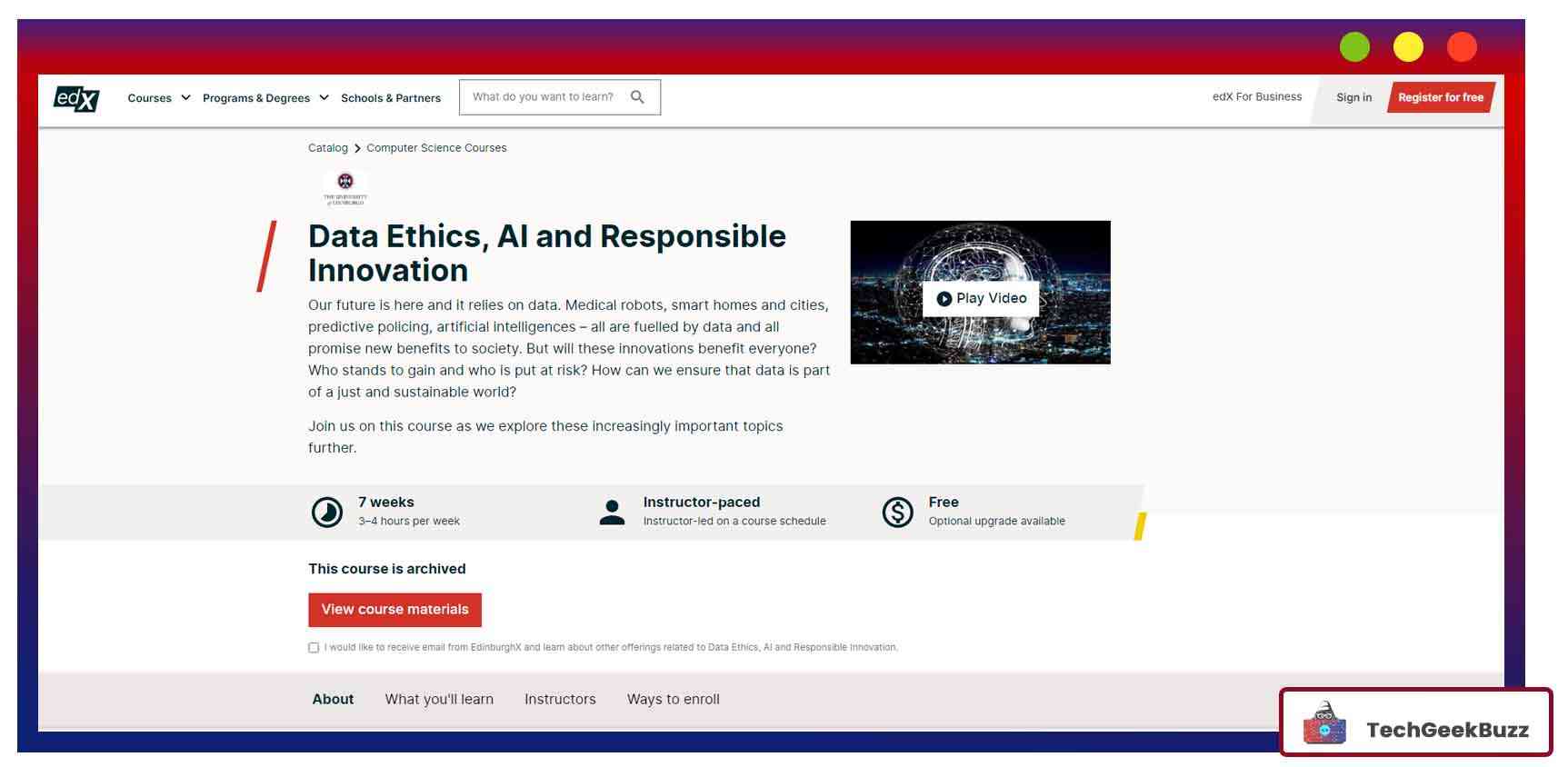Click the breadcrumb arrow after Catalog

357,148
